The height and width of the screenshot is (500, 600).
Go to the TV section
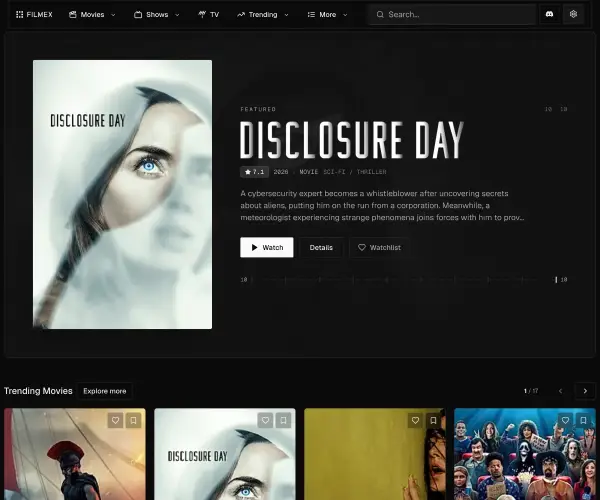pyautogui.click(x=209, y=15)
